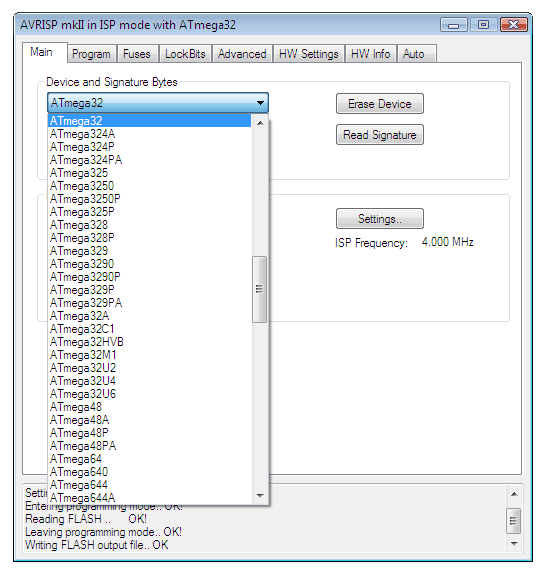Screen dimensions: 551x573
Task: Select ATmega64 from the list
Action: 149,459
